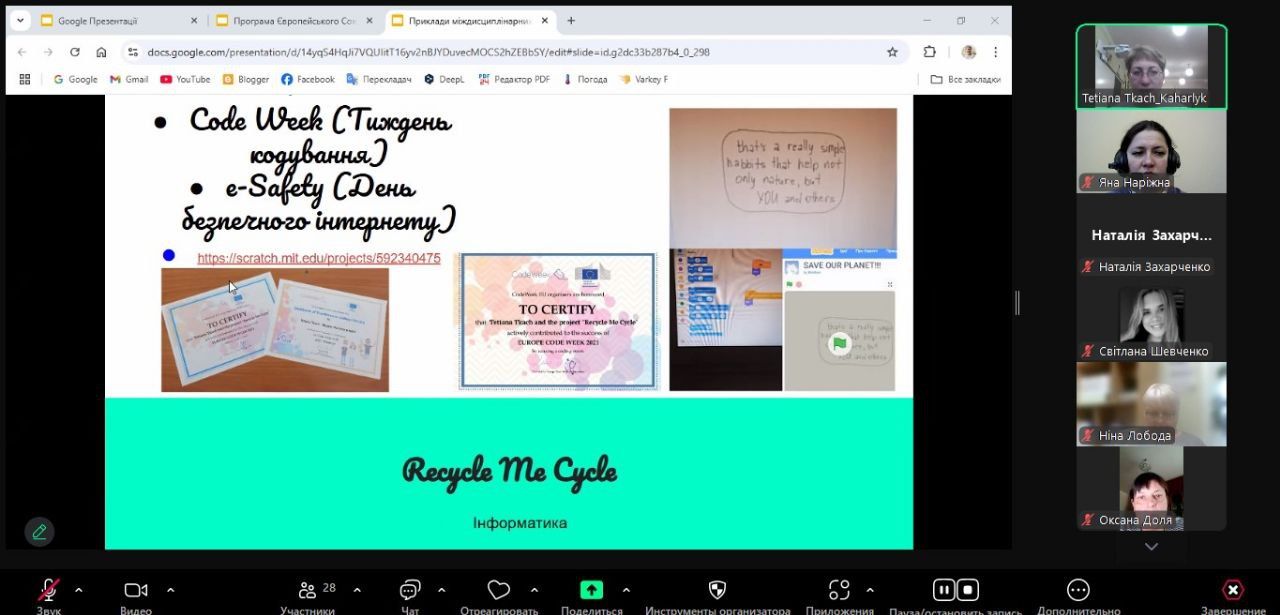Open the Участники participants panel

307,590
